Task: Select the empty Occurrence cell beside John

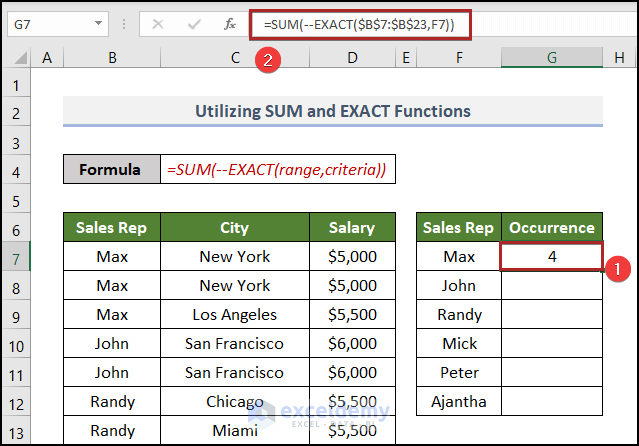Action: (x=552, y=285)
